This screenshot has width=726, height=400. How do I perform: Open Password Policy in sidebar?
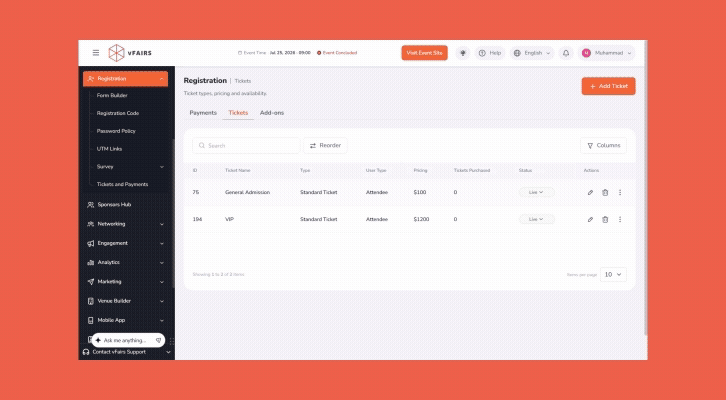click(x=116, y=131)
